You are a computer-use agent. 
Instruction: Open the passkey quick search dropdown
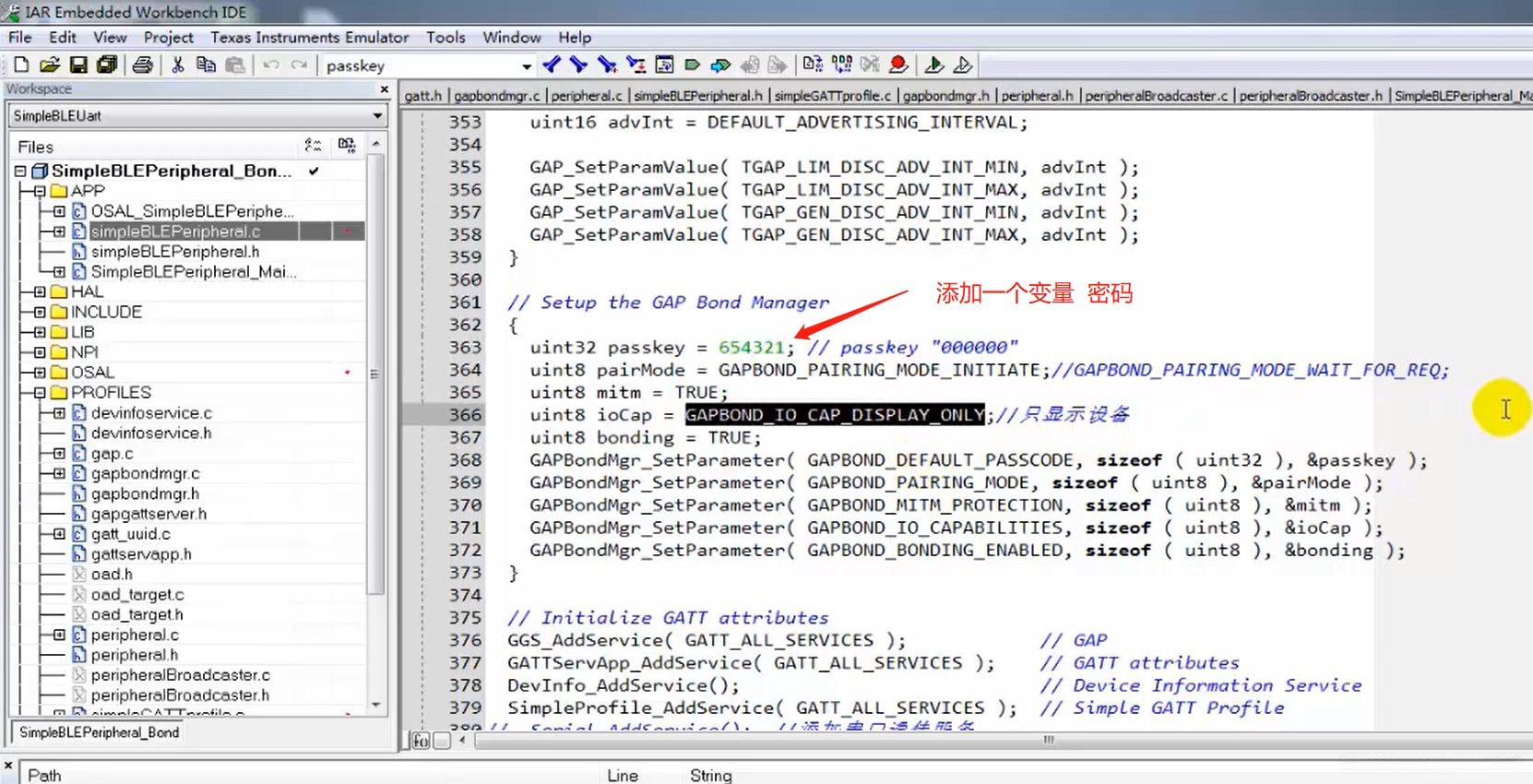click(527, 66)
